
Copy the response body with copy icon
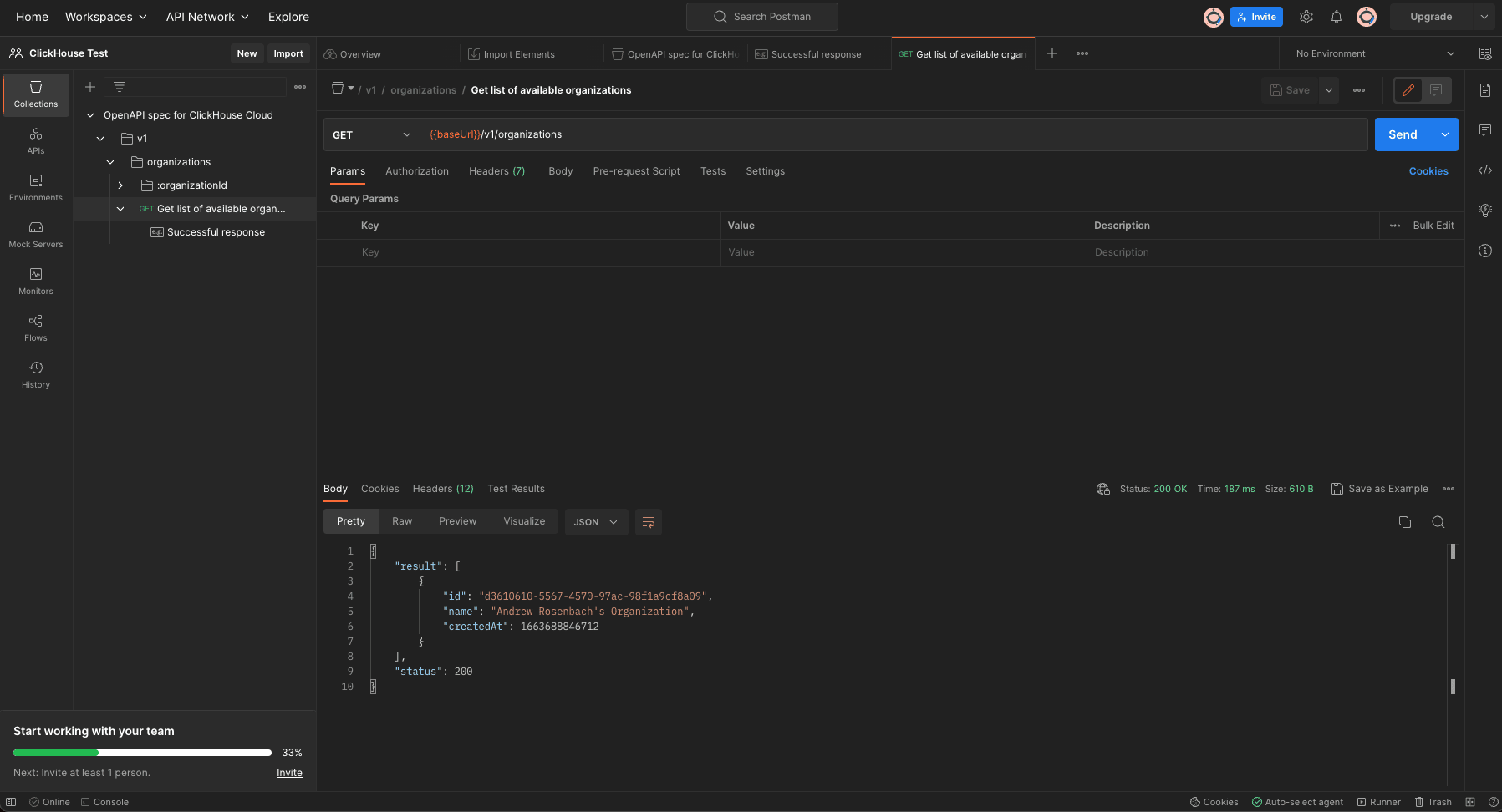click(1405, 522)
